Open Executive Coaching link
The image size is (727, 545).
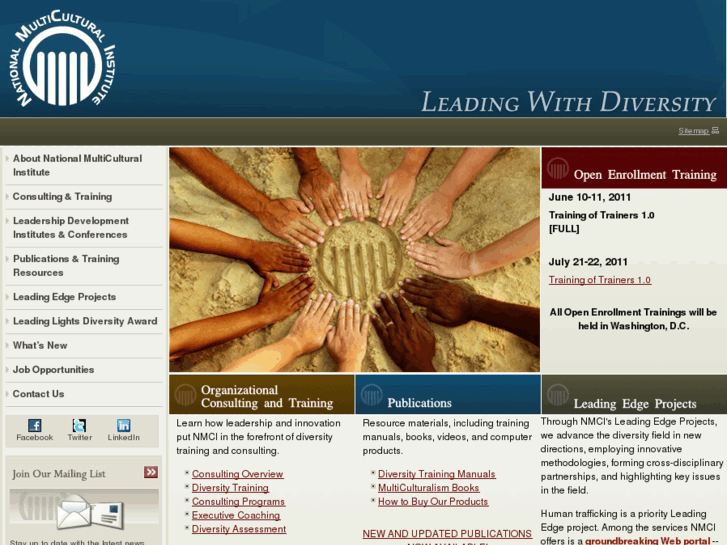[236, 515]
